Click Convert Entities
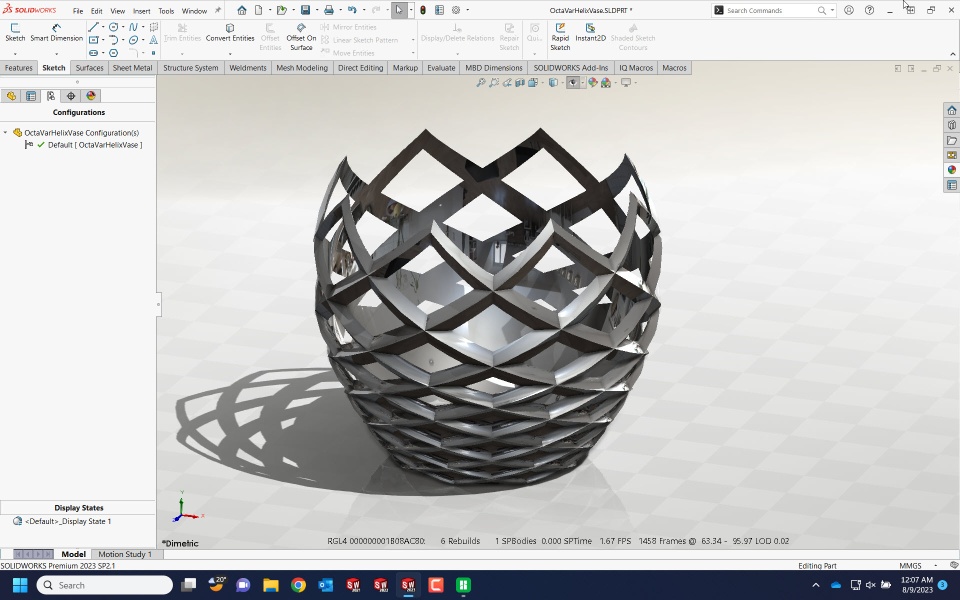The width and height of the screenshot is (960, 600). [x=230, y=33]
